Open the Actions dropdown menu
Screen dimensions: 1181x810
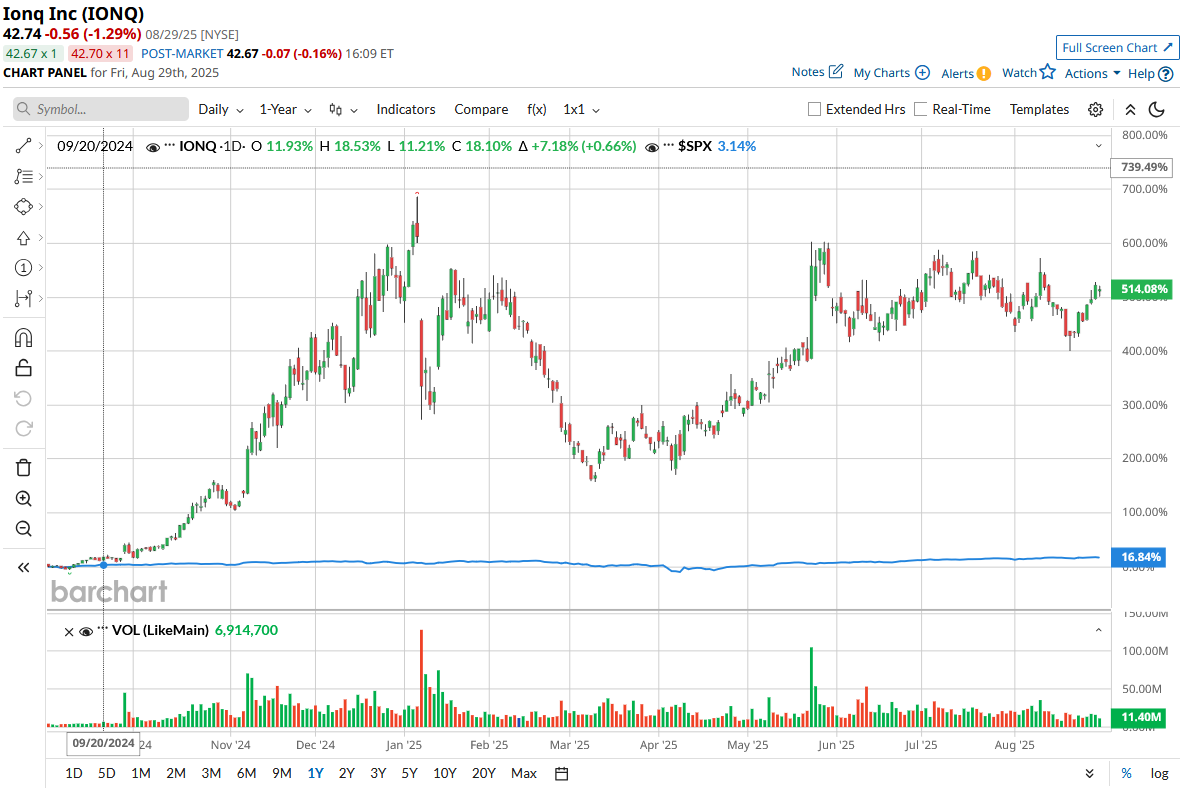pyautogui.click(x=1092, y=73)
